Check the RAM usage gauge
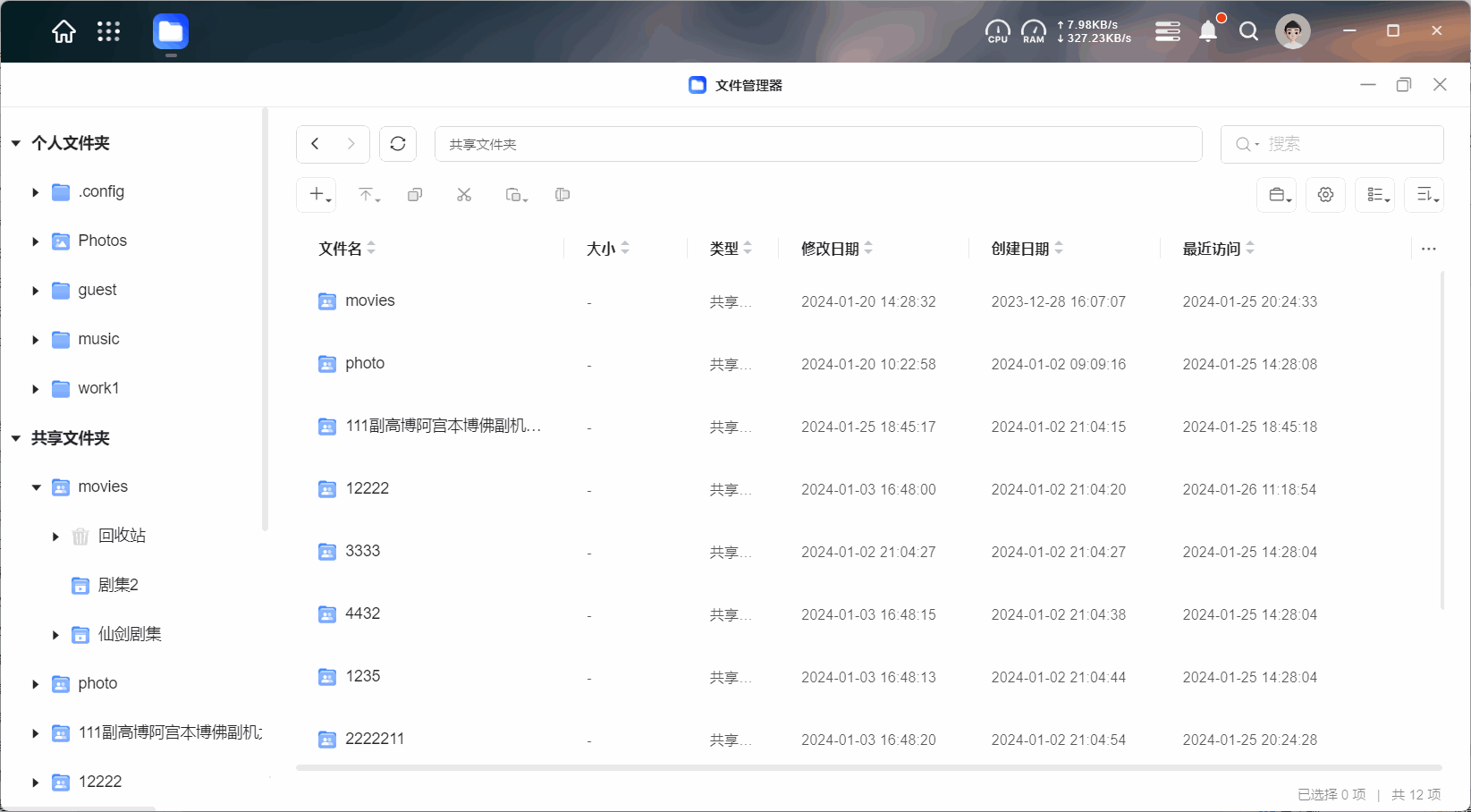This screenshot has height=812, width=1471. (x=1034, y=31)
